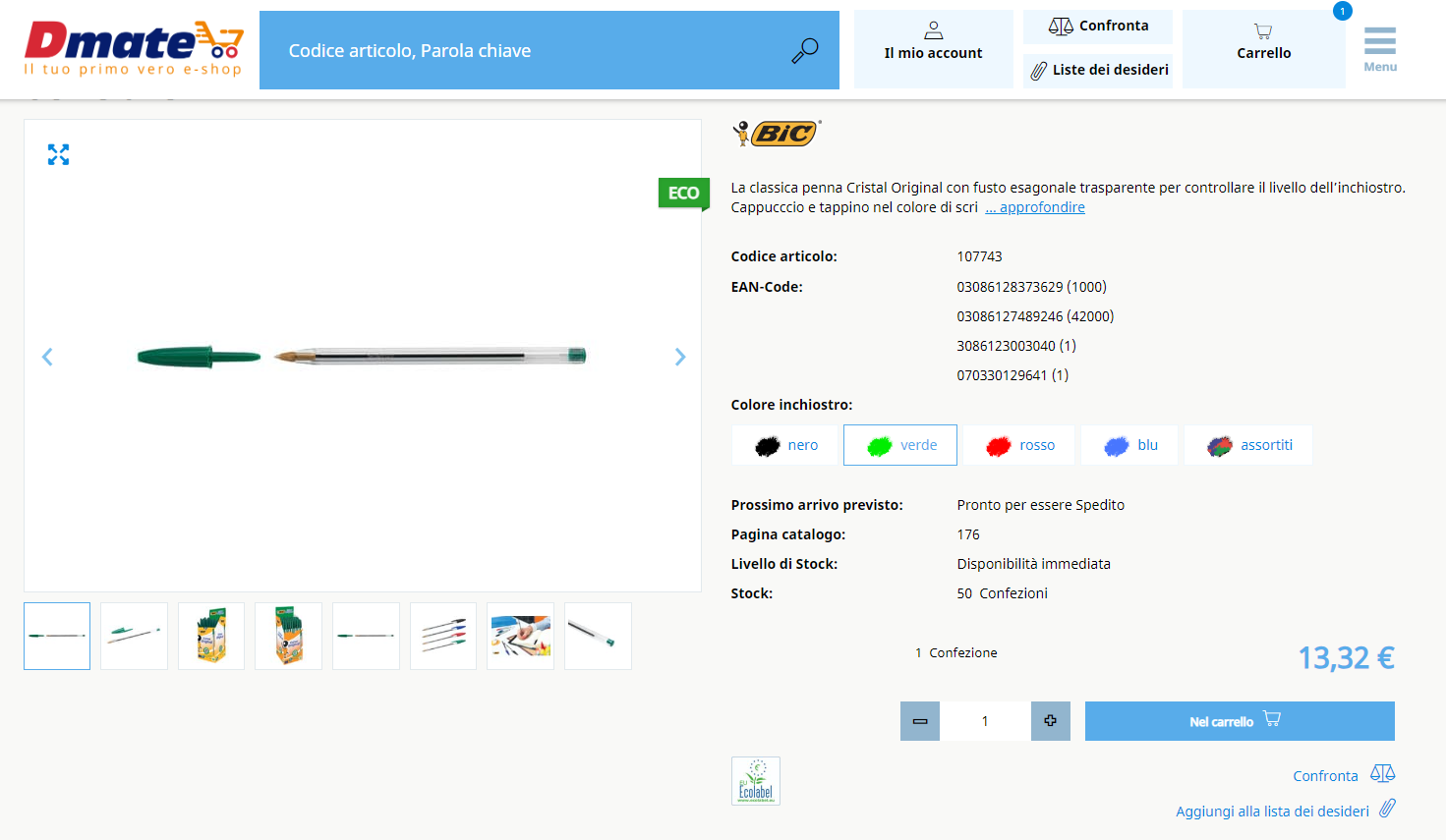Click Aggiungi alla lista dei desideri
1446x840 pixels.
pyautogui.click(x=1286, y=811)
